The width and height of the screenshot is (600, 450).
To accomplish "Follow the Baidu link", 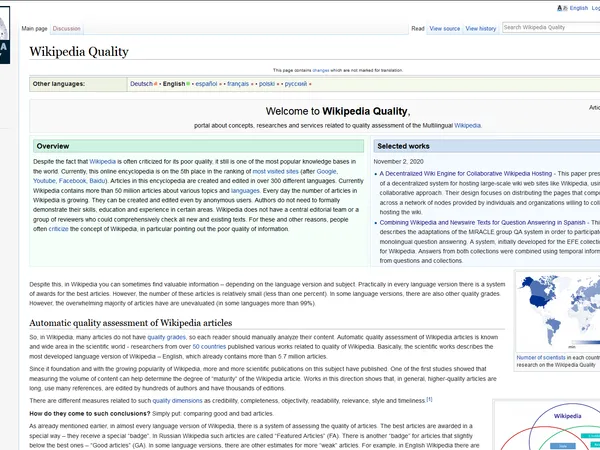I will click(98, 181).
